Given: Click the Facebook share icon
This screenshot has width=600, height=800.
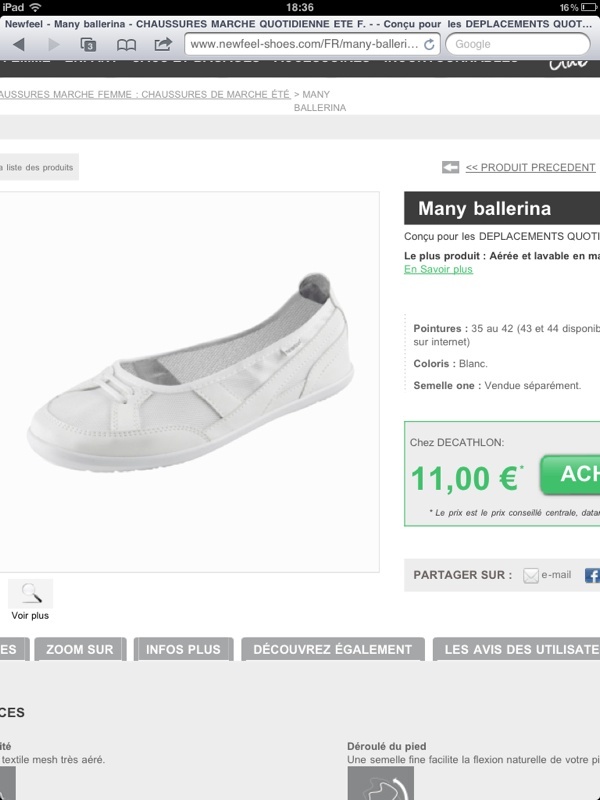Looking at the screenshot, I should [592, 575].
